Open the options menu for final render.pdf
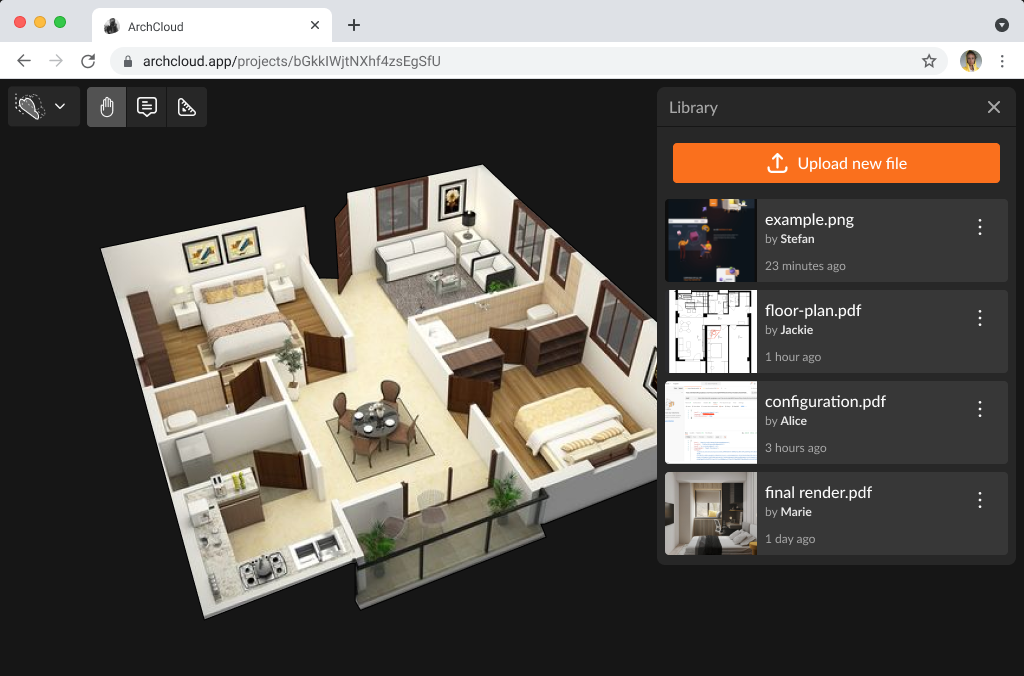The height and width of the screenshot is (676, 1024). point(979,500)
